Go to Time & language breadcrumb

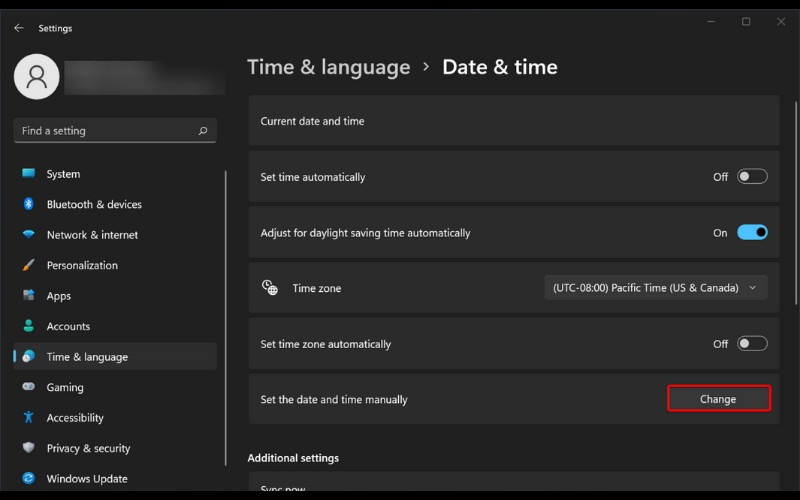(329, 67)
